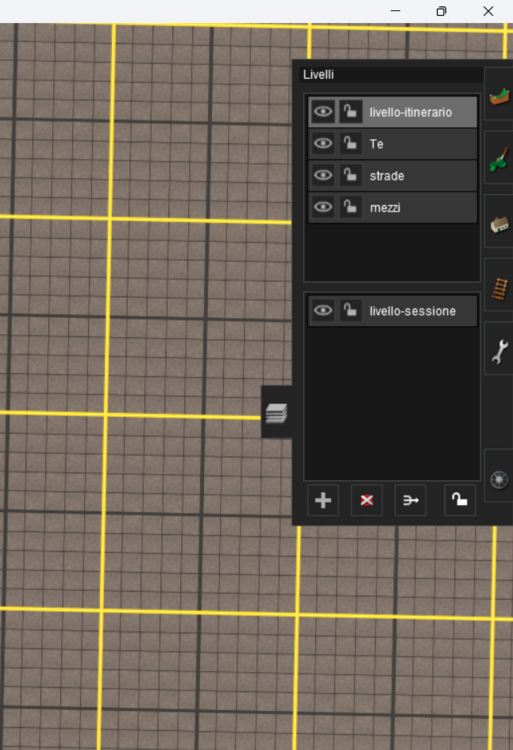513x750 pixels.
Task: Open the Topology terrain tools tab
Action: 499,94
